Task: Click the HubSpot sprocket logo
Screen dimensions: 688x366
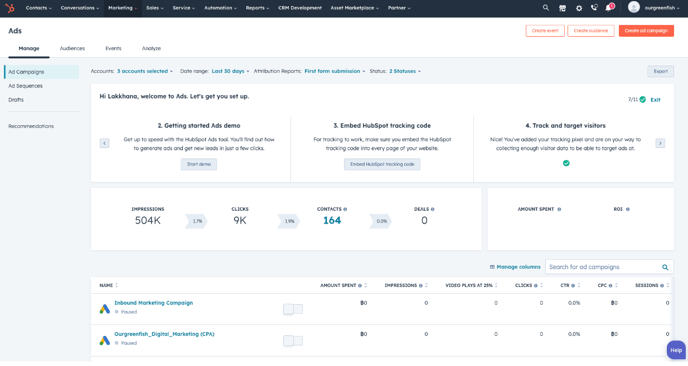Action: coord(10,8)
